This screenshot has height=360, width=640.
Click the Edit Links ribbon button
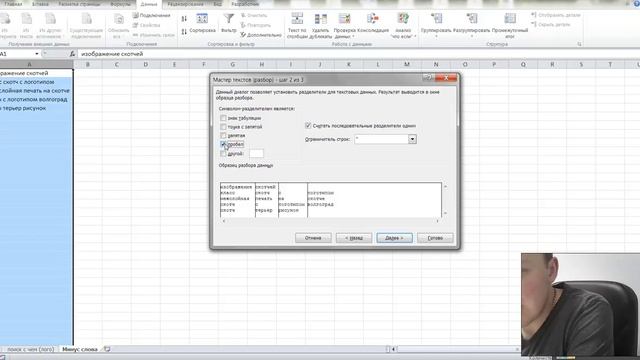click(153, 35)
